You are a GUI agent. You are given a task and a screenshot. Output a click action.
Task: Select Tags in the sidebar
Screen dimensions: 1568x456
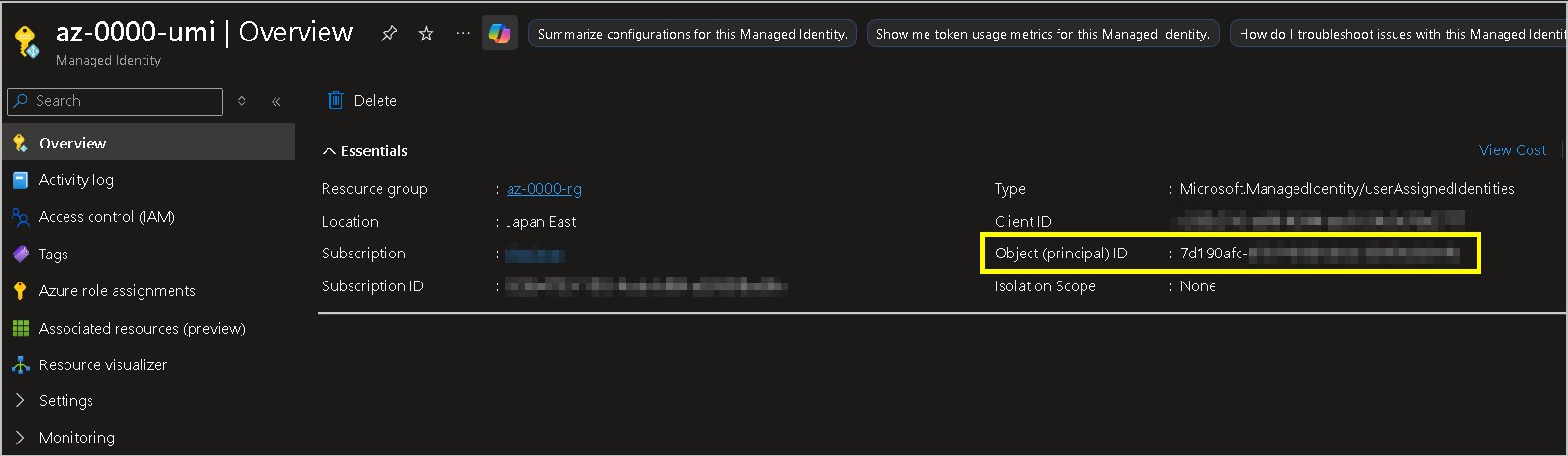click(53, 255)
